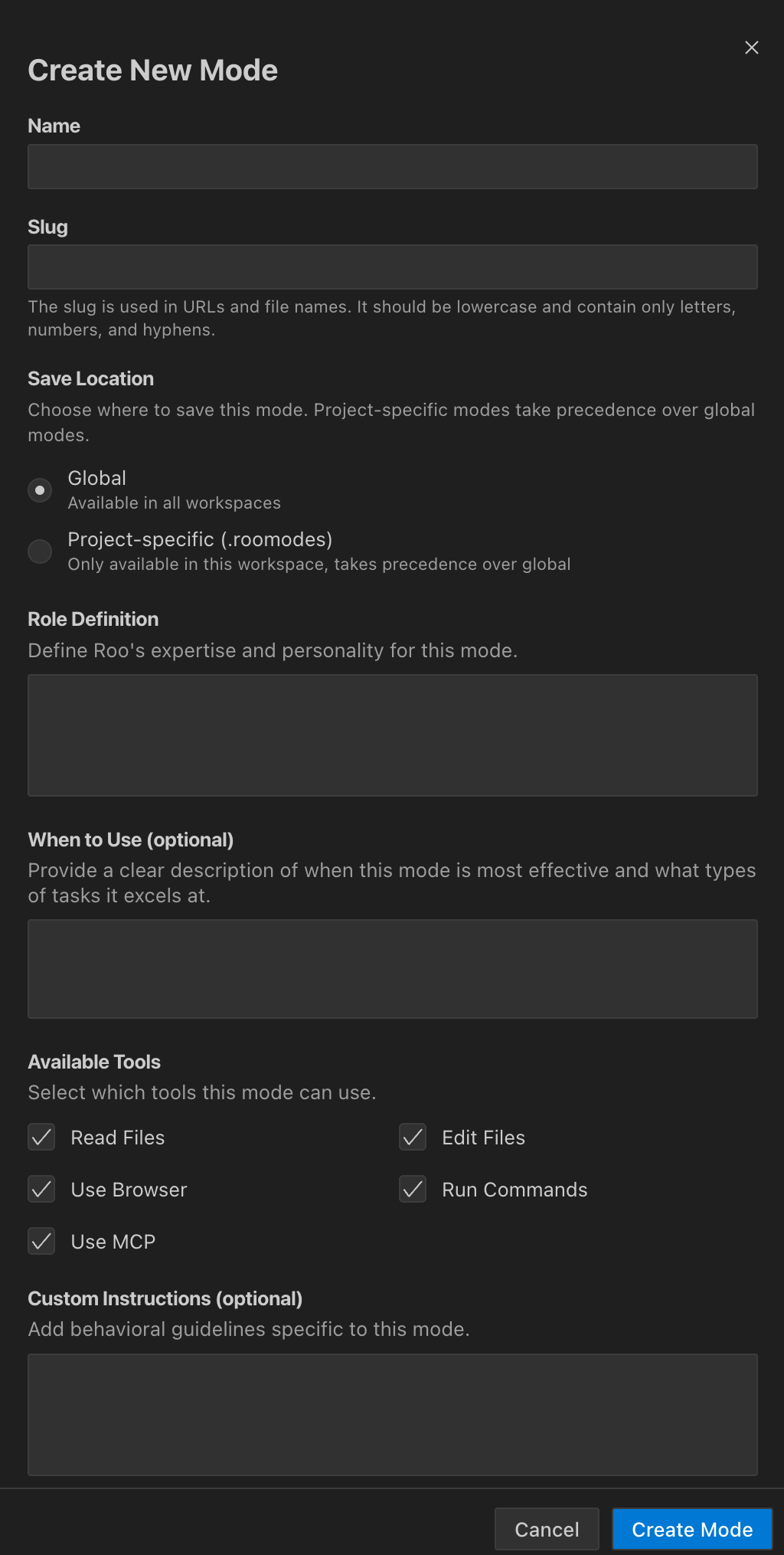
Task: Click the Read Files label to toggle it
Action: 117,1138
